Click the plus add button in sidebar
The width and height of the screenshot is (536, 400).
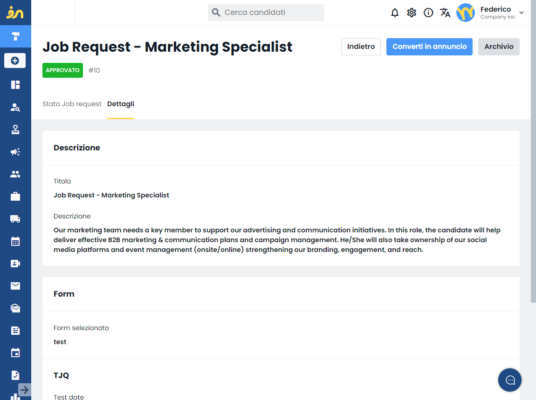(x=15, y=61)
